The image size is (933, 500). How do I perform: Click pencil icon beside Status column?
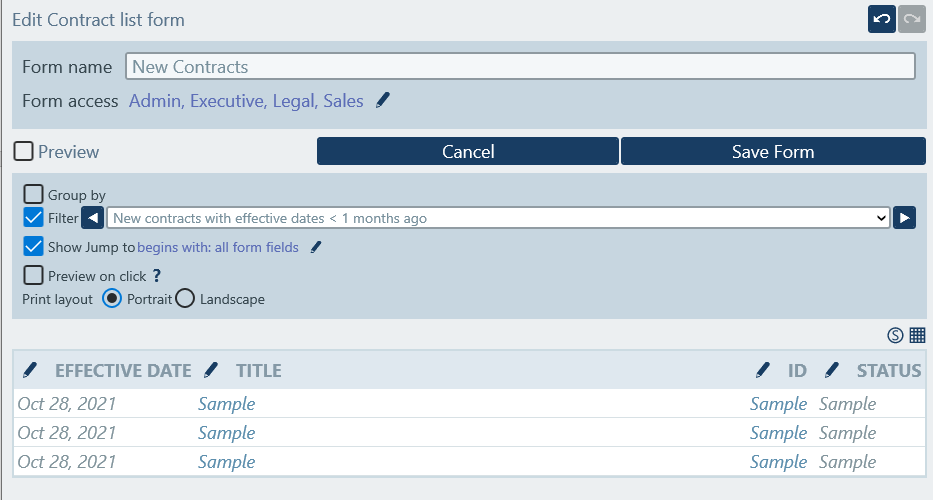(832, 371)
